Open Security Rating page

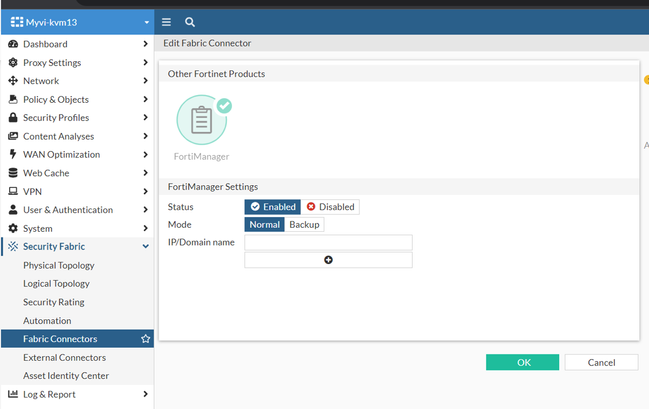pos(54,302)
